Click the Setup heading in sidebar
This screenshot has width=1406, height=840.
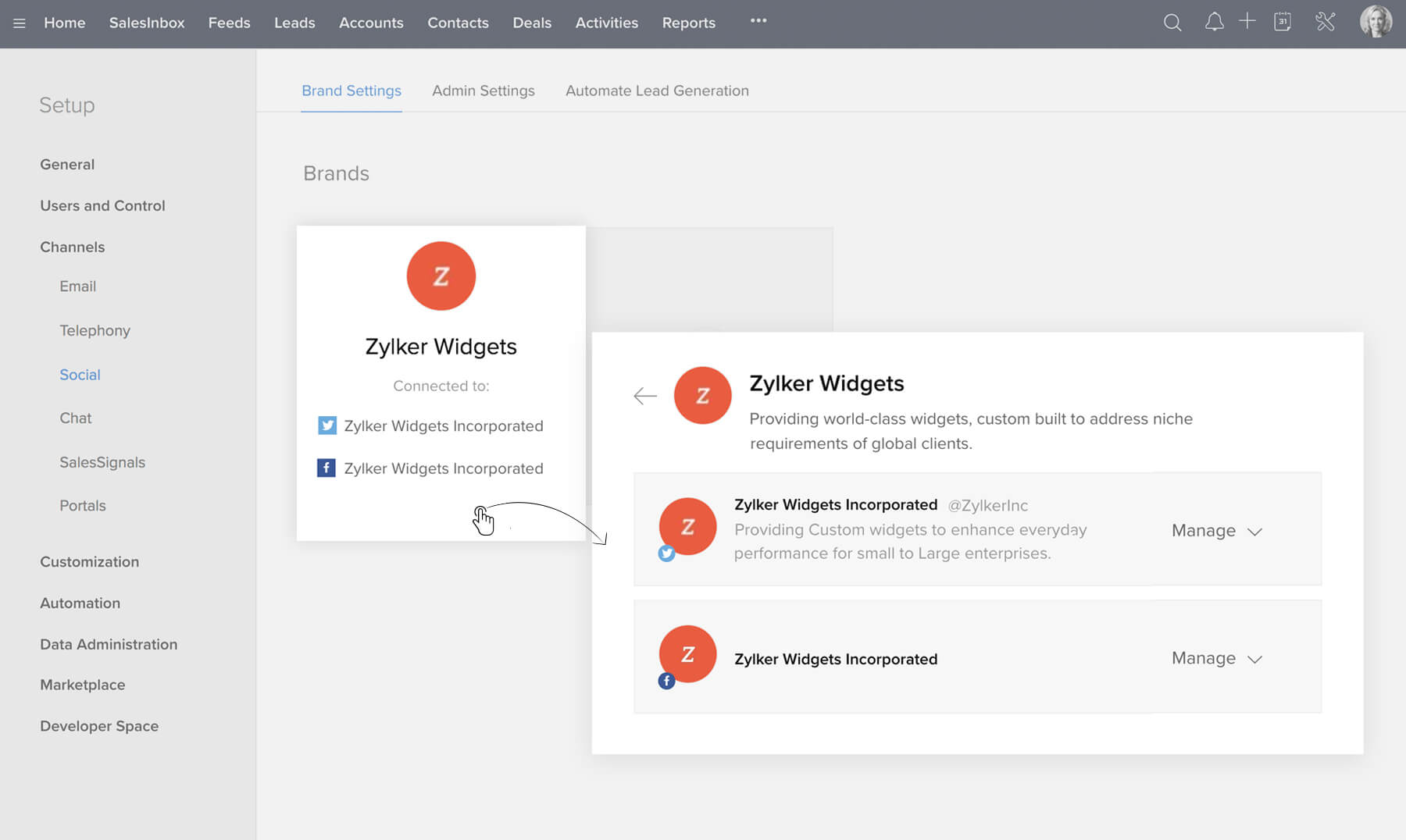pos(67,105)
